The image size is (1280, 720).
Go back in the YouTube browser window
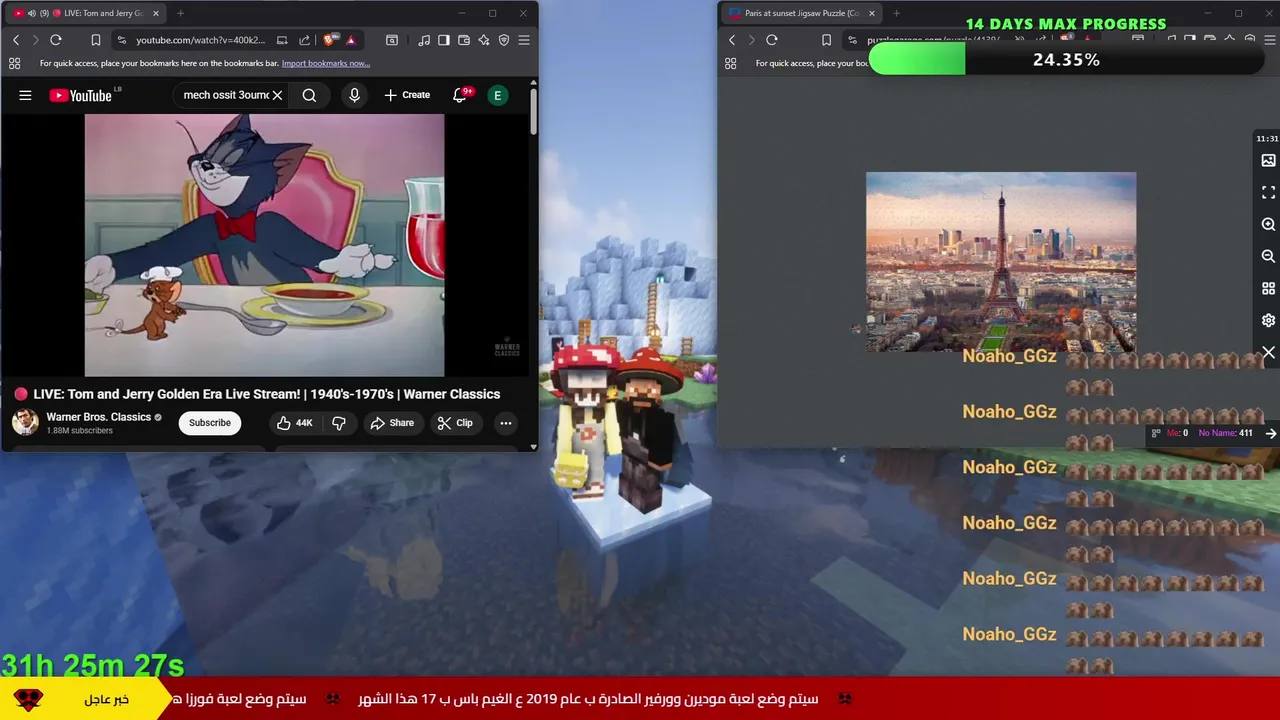point(16,40)
